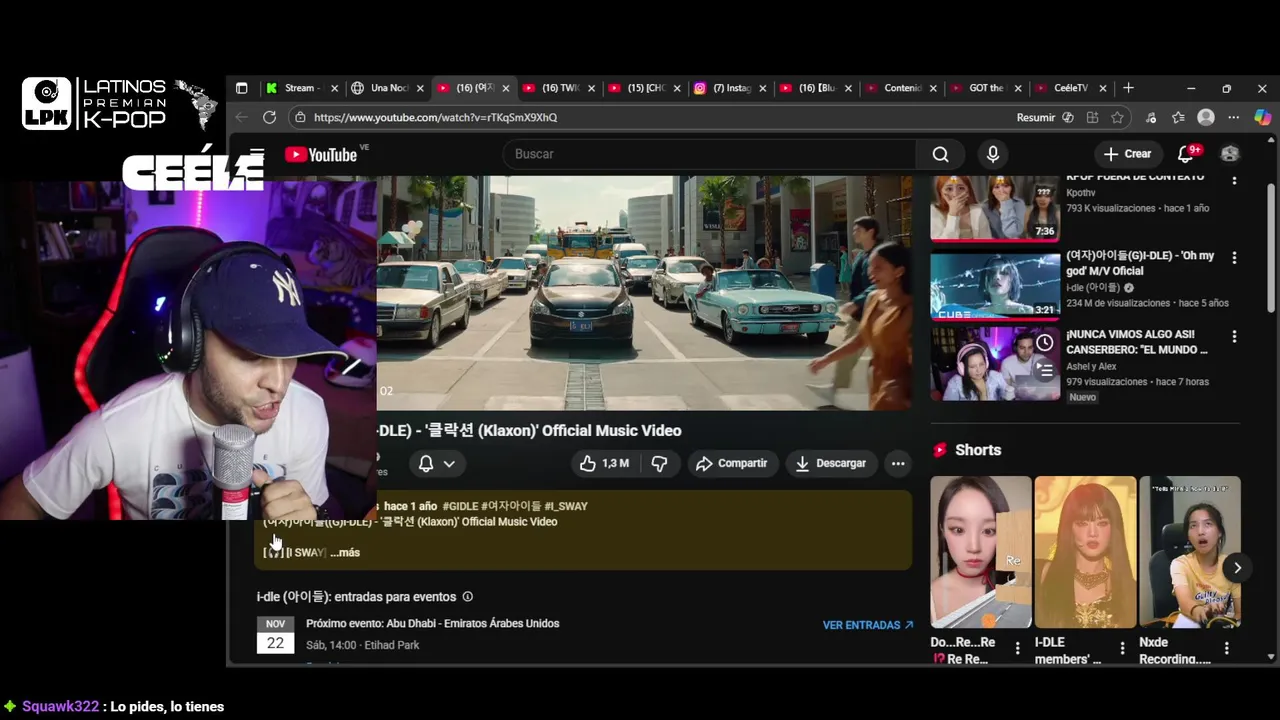Open the Copilot icon

click(x=1262, y=117)
